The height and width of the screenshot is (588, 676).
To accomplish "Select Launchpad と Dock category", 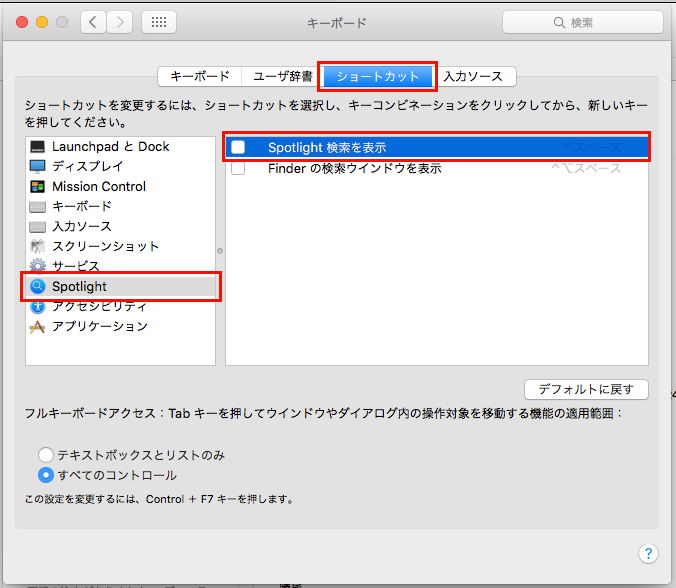I will (x=120, y=147).
